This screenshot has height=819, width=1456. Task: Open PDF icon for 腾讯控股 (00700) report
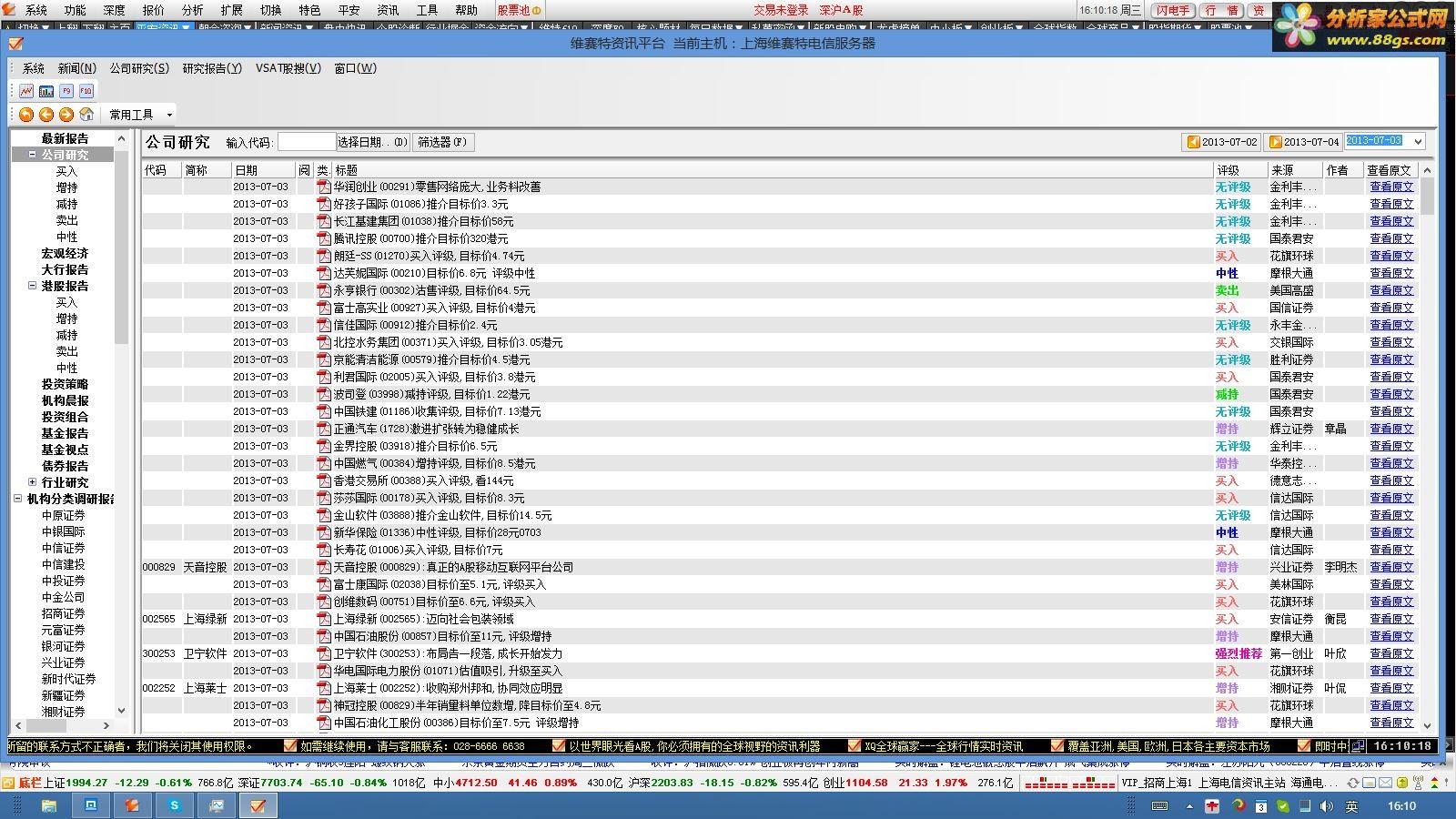pos(323,238)
